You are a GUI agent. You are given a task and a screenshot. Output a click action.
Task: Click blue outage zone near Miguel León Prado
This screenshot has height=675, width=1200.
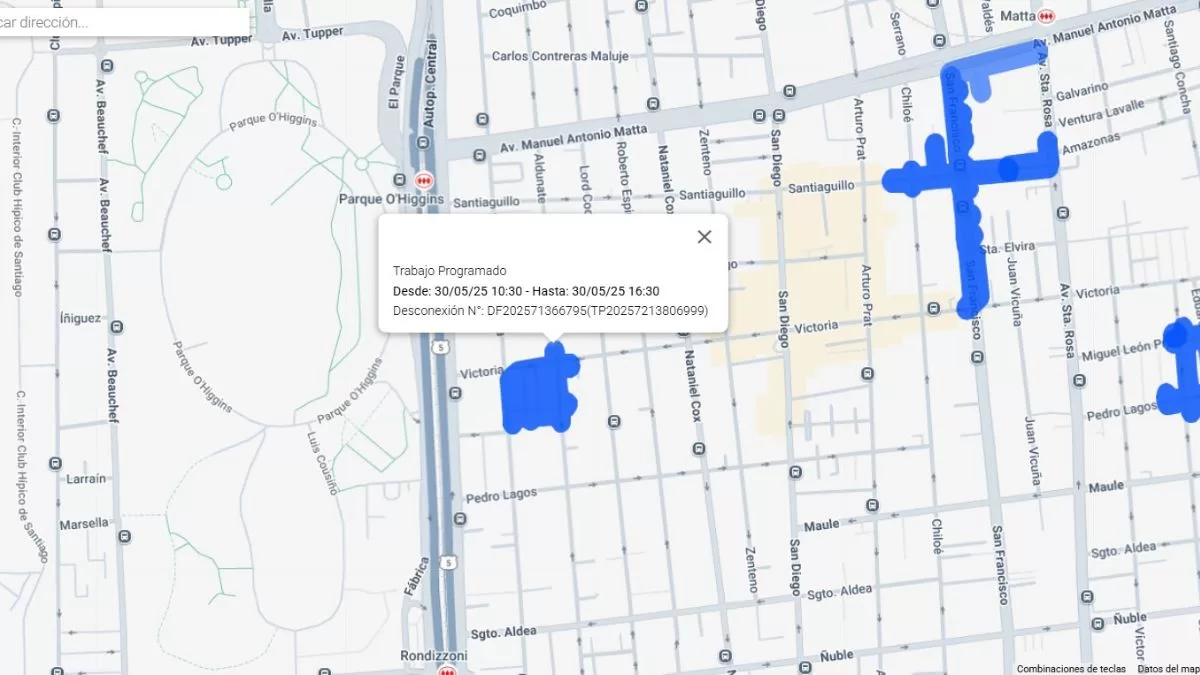click(1182, 368)
